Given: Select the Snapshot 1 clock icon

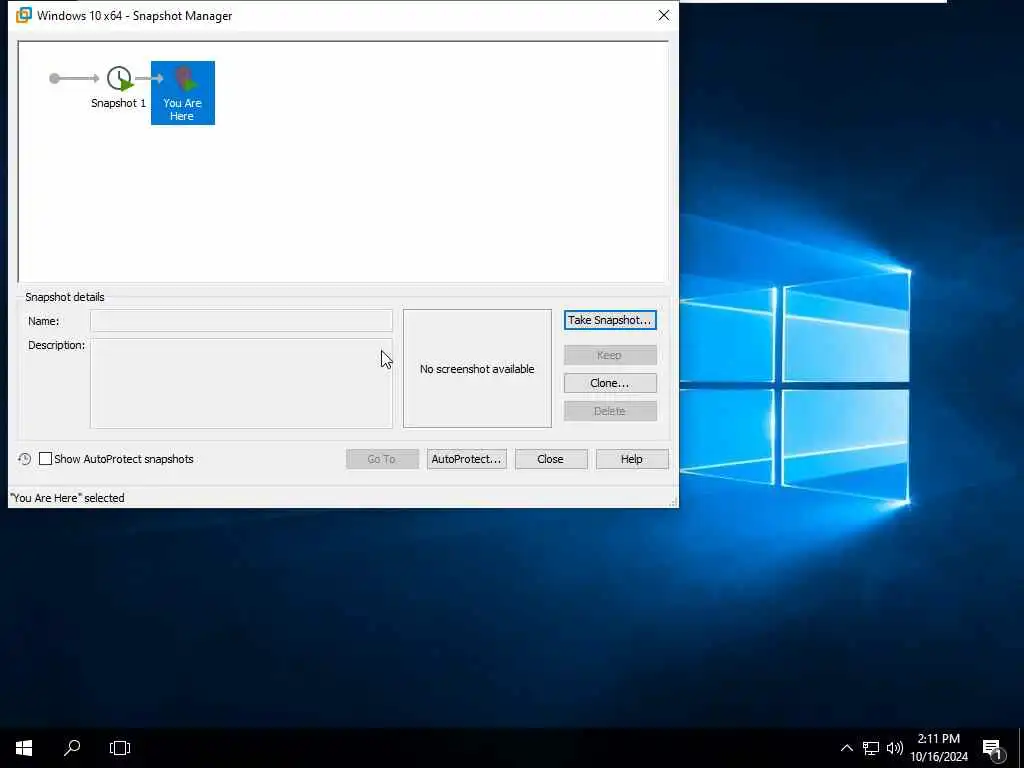Looking at the screenshot, I should 120,78.
